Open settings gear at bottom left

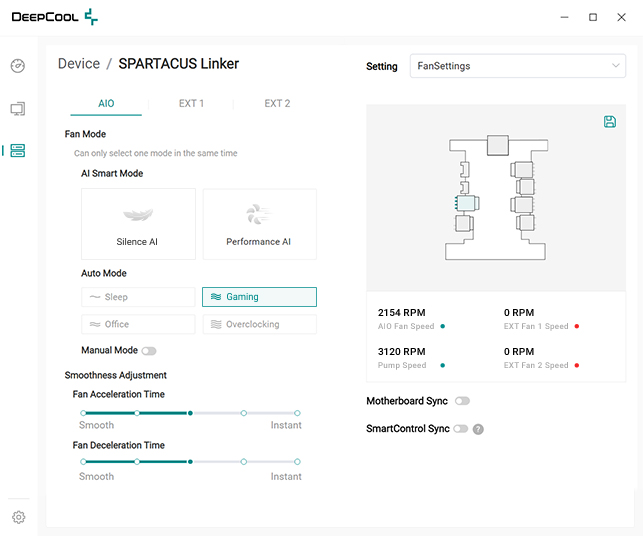[x=18, y=517]
